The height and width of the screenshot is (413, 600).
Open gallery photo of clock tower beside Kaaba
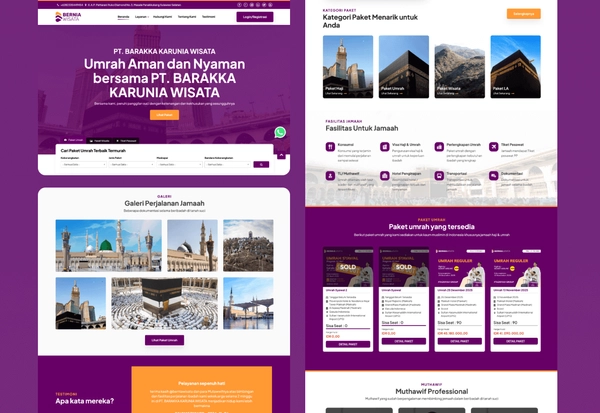(81, 303)
